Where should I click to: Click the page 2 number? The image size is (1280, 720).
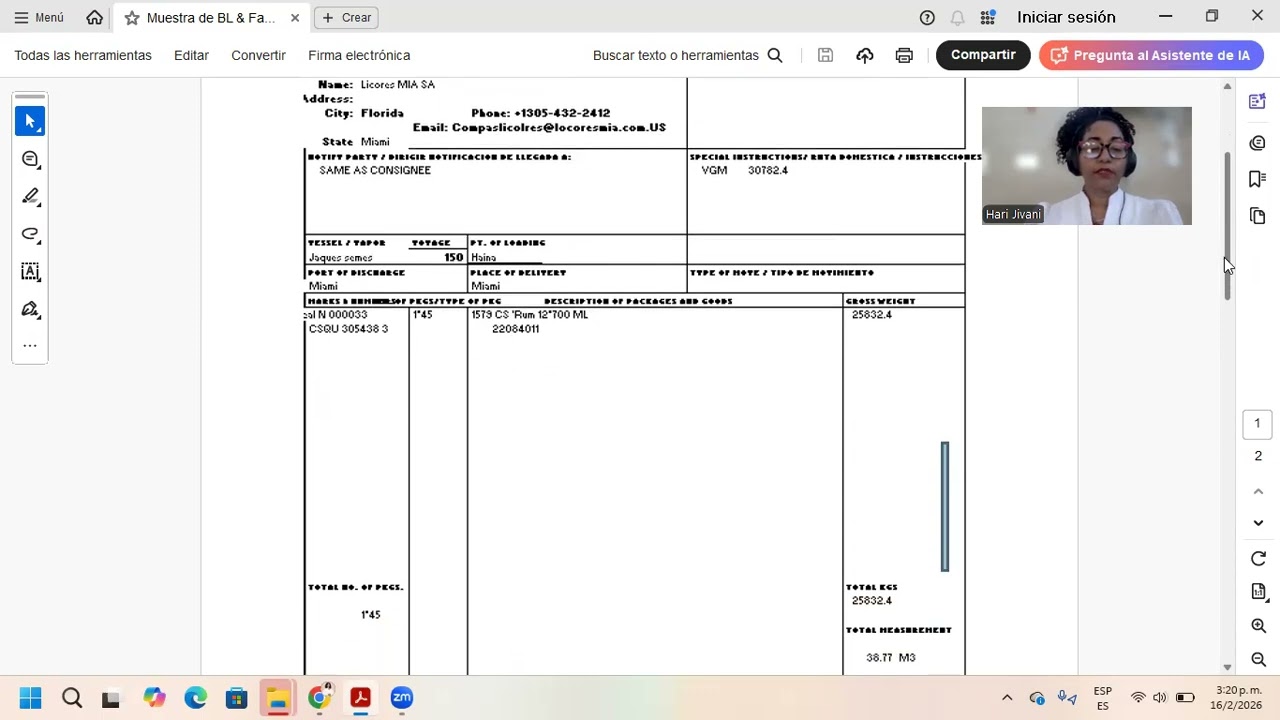coord(1258,456)
